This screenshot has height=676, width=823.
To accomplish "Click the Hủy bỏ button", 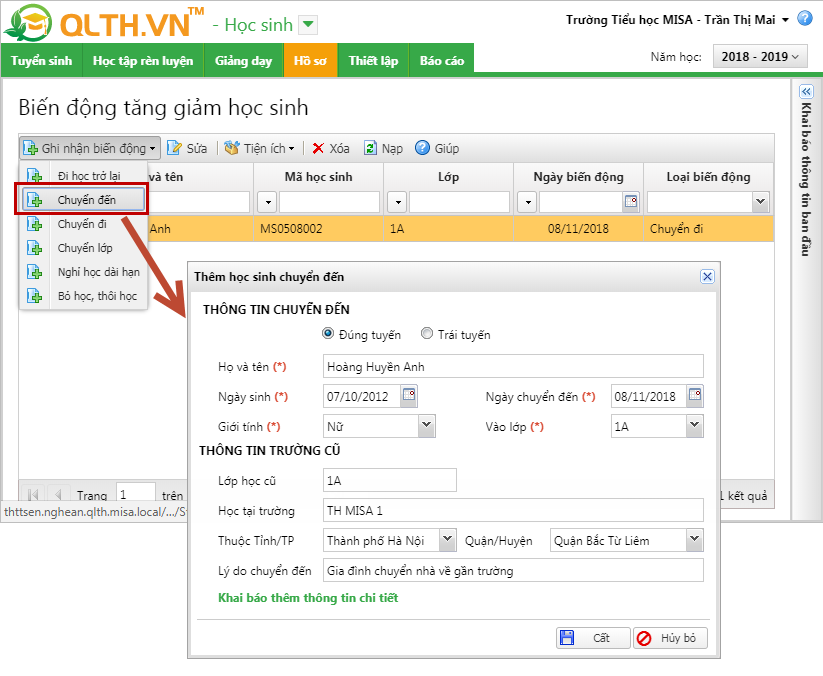I will (670, 638).
